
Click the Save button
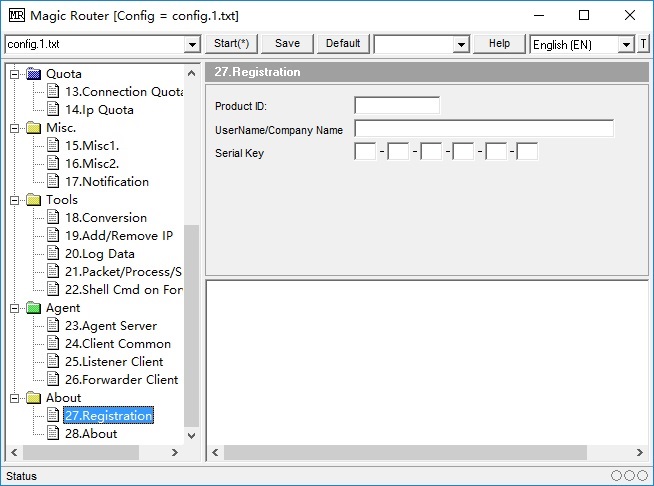click(287, 44)
